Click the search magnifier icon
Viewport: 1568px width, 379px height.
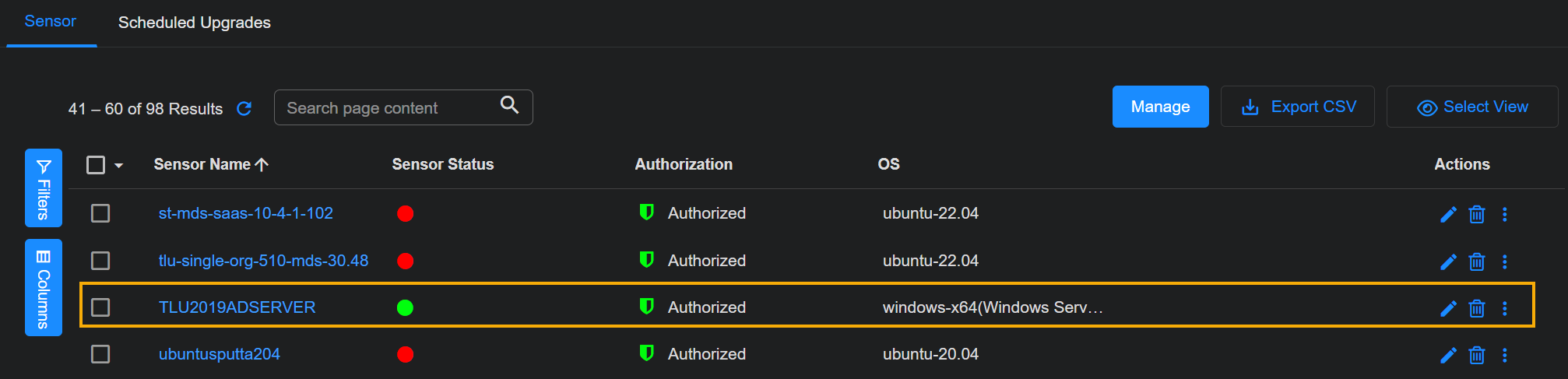(x=509, y=105)
